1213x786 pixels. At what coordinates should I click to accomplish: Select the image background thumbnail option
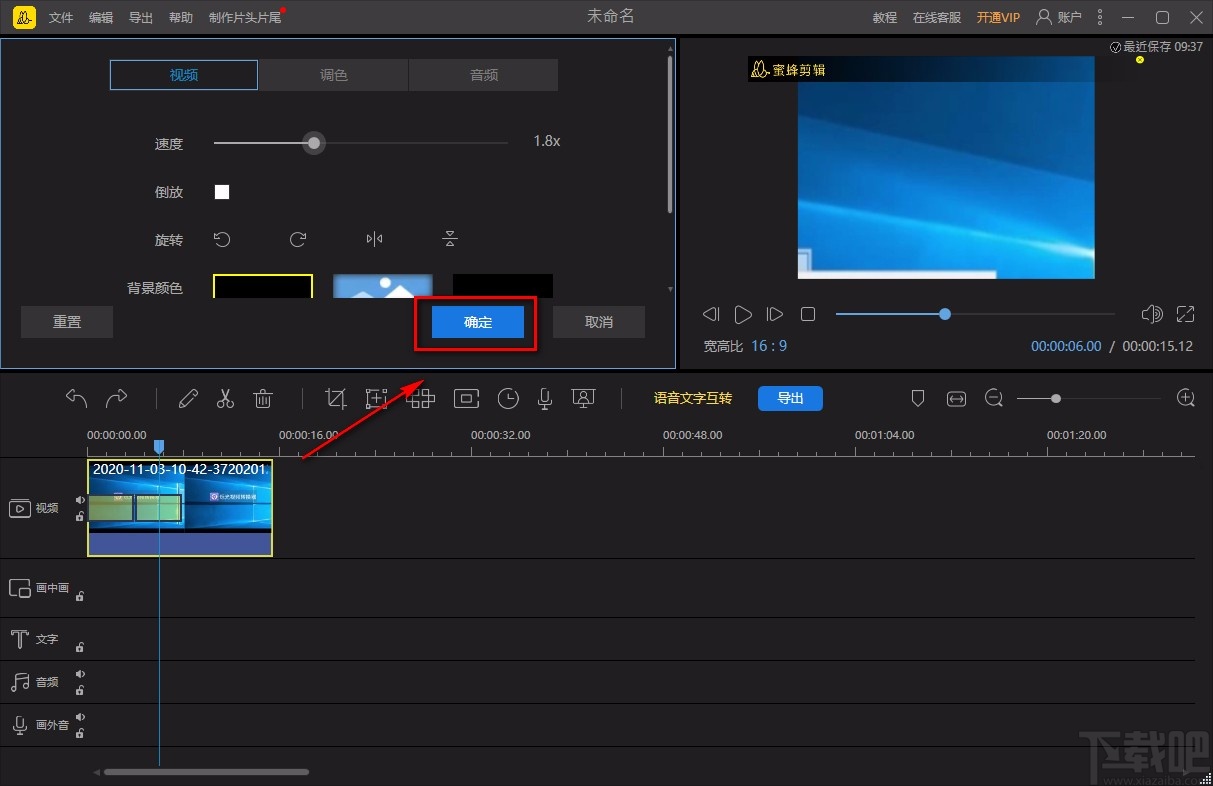383,286
